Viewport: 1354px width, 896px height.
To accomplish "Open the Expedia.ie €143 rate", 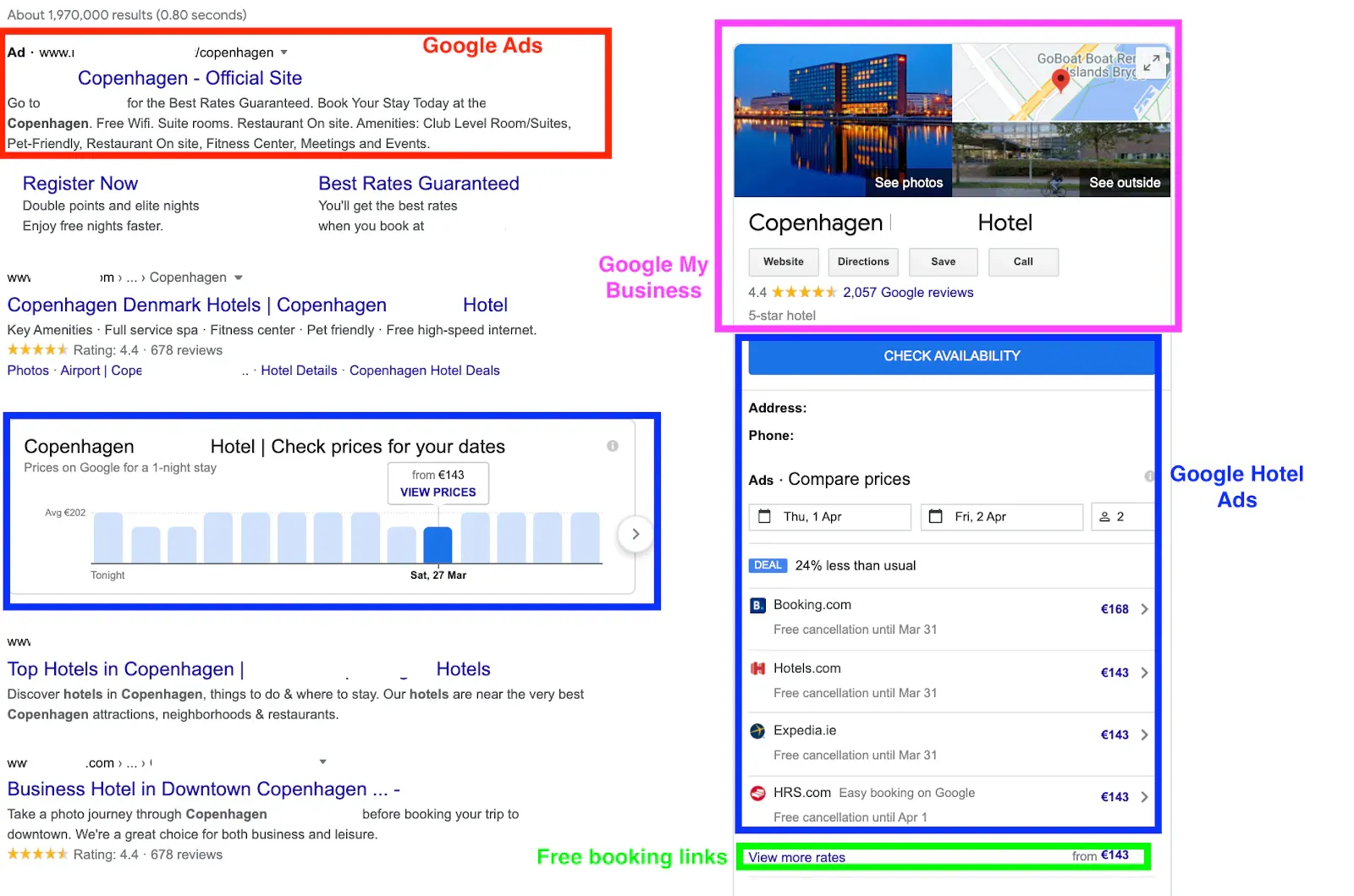I will pyautogui.click(x=1115, y=735).
